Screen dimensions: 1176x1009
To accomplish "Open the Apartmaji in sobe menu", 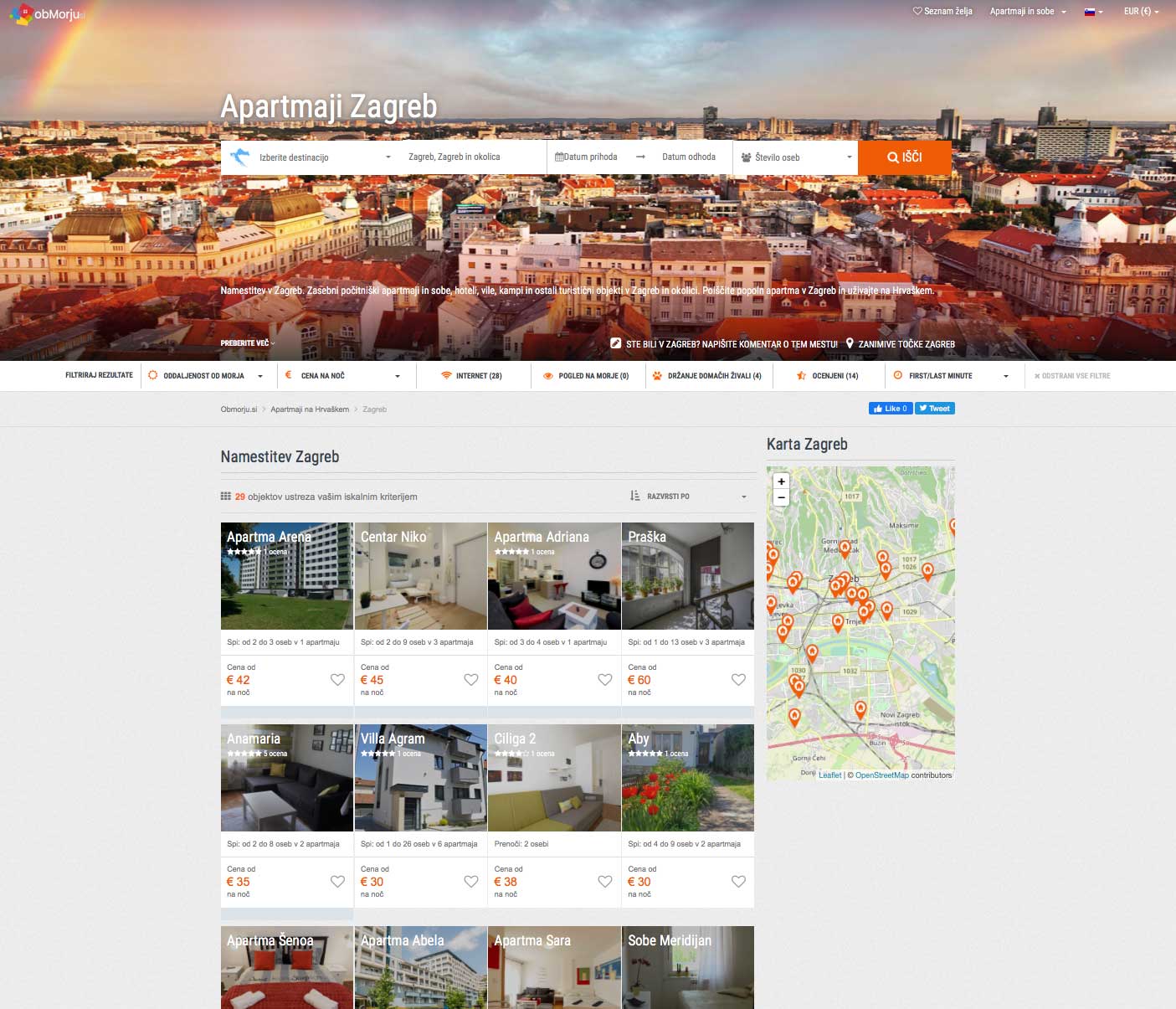I will tap(1027, 12).
